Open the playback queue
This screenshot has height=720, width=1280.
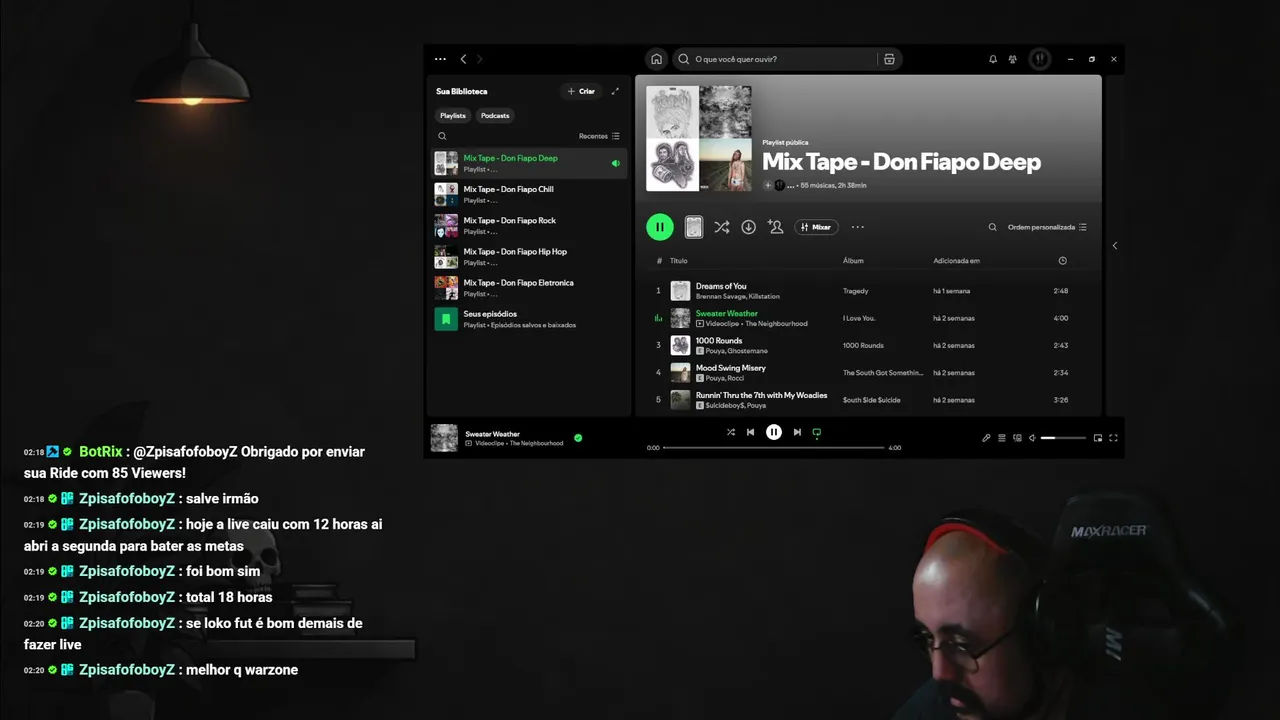click(1002, 438)
